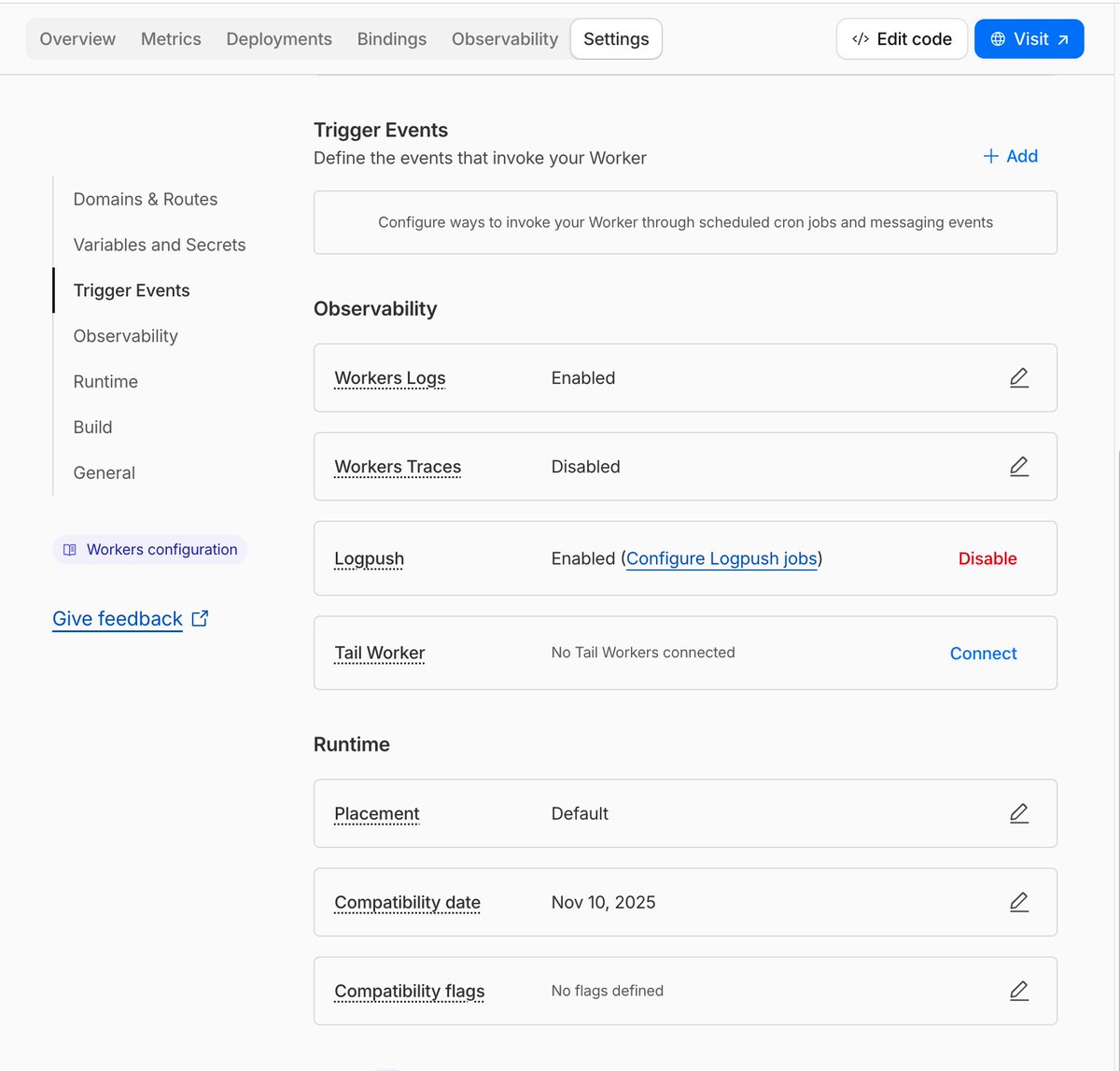The height and width of the screenshot is (1071, 1120).
Task: Click the globe icon on Visit button
Action: pos(998,39)
